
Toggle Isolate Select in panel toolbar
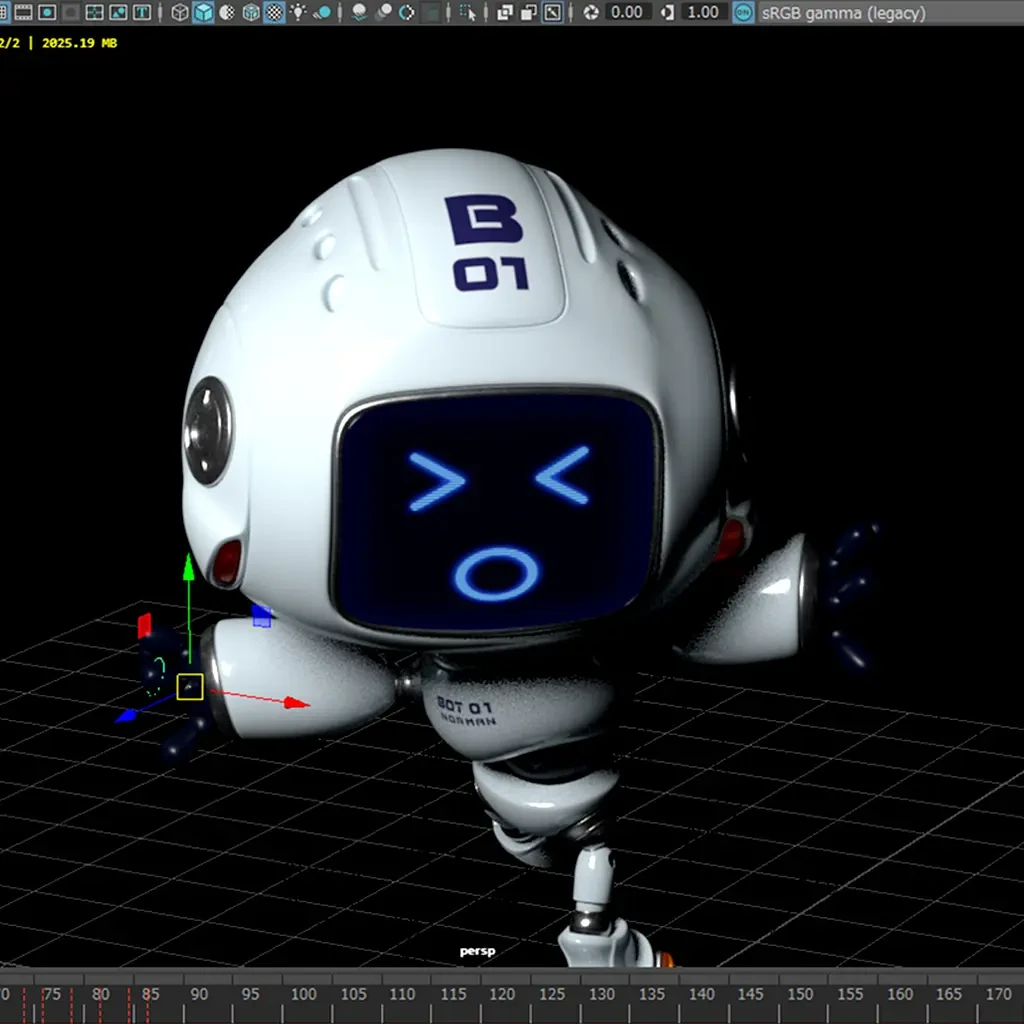coord(468,12)
